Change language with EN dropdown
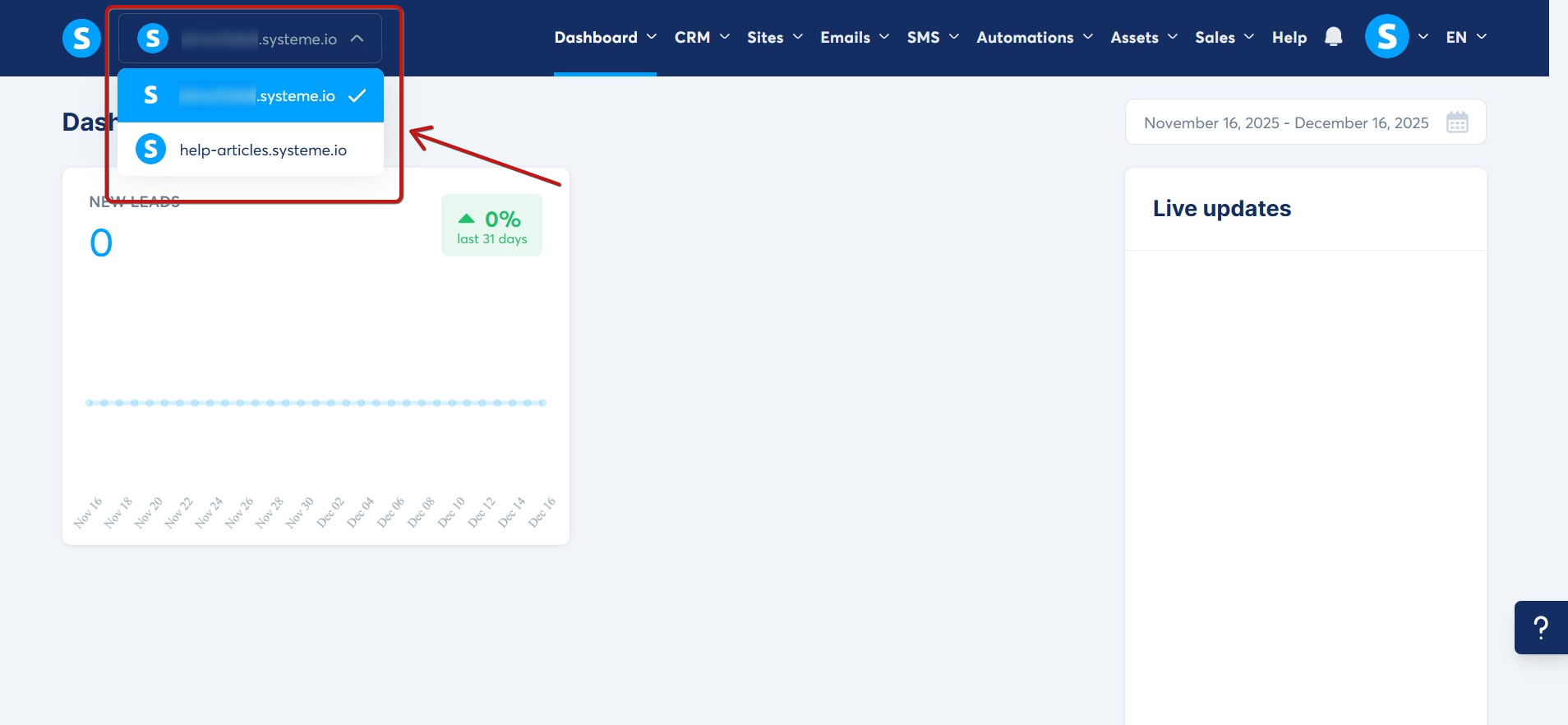1568x725 pixels. (x=1466, y=37)
